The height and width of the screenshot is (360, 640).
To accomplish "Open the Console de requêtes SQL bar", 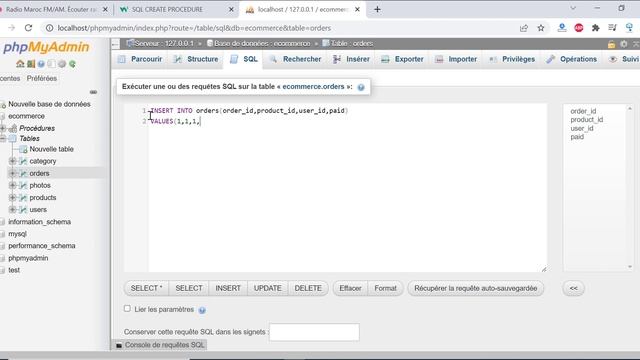I will tap(160, 345).
